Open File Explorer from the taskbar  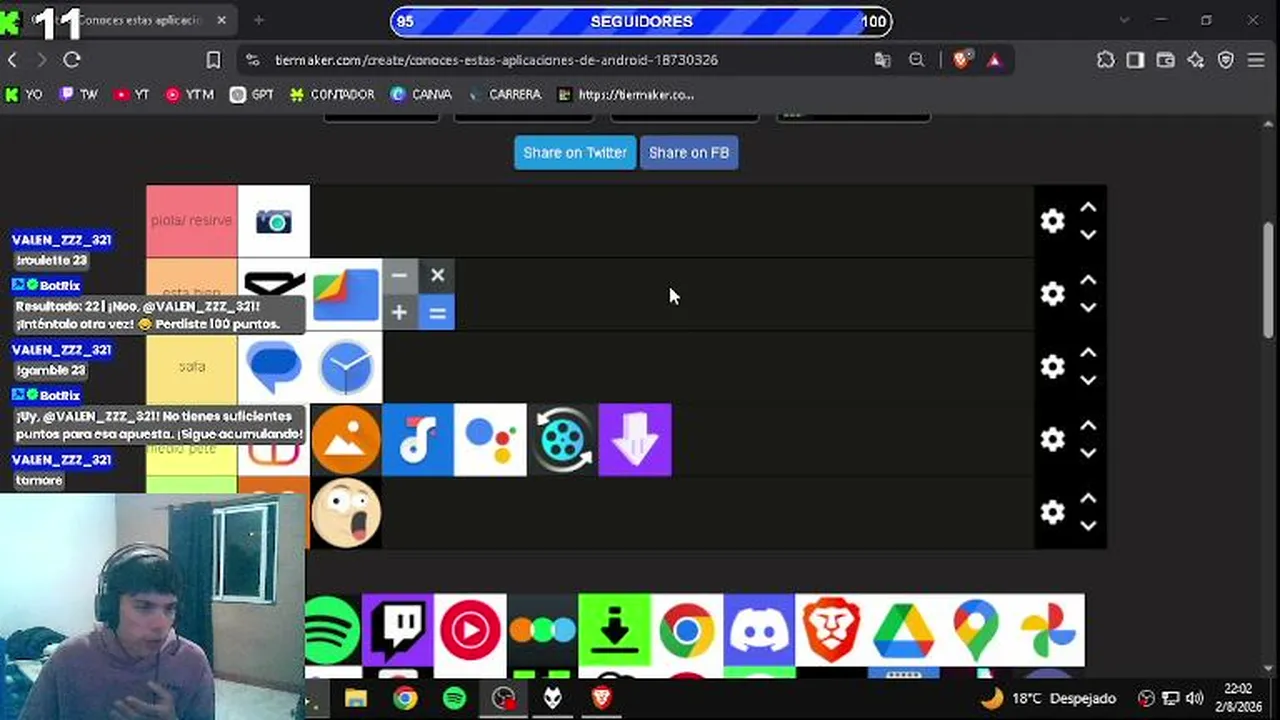tap(356, 698)
